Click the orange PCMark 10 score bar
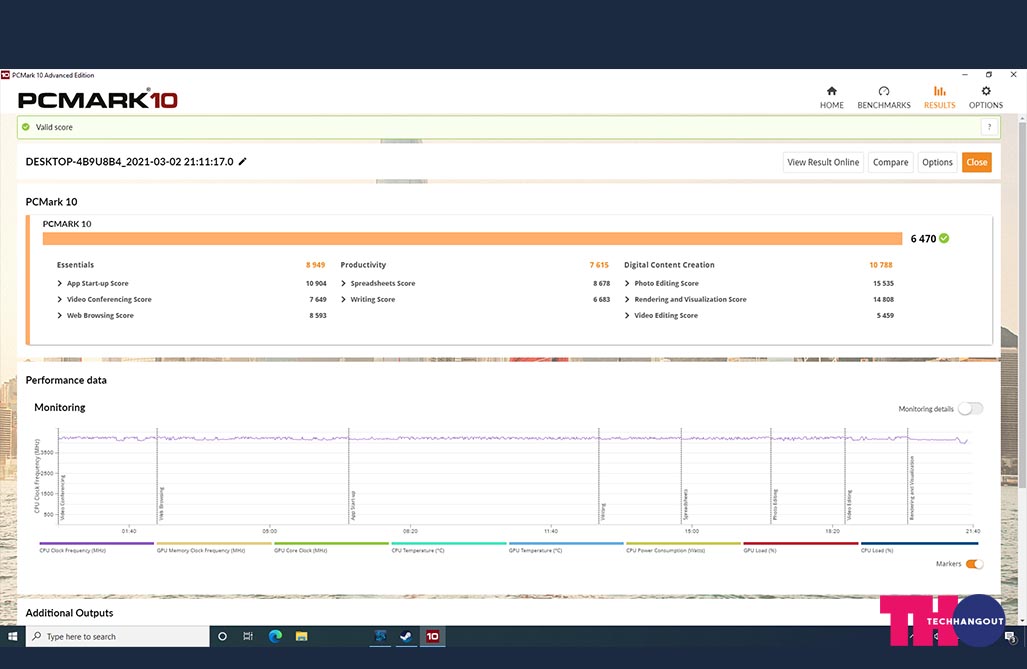Viewport: 1027px width, 669px height. point(472,239)
